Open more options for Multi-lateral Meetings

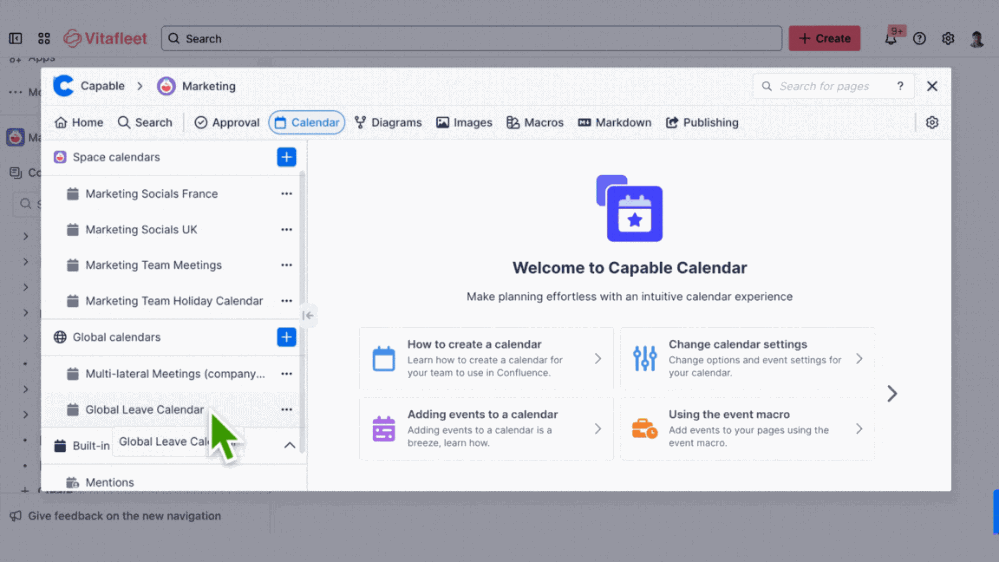(x=287, y=374)
